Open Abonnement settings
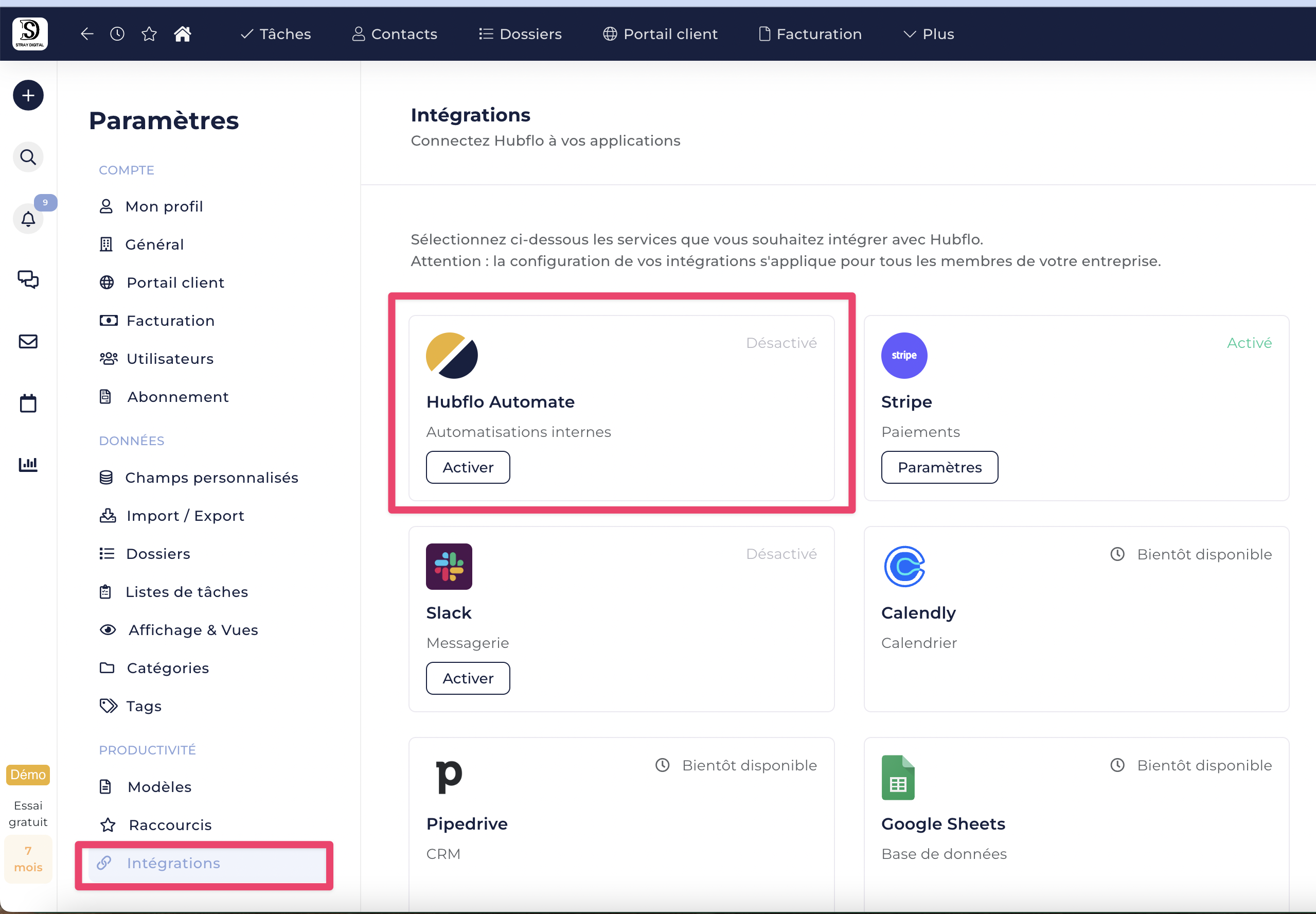Viewport: 1316px width, 914px height. click(164, 397)
